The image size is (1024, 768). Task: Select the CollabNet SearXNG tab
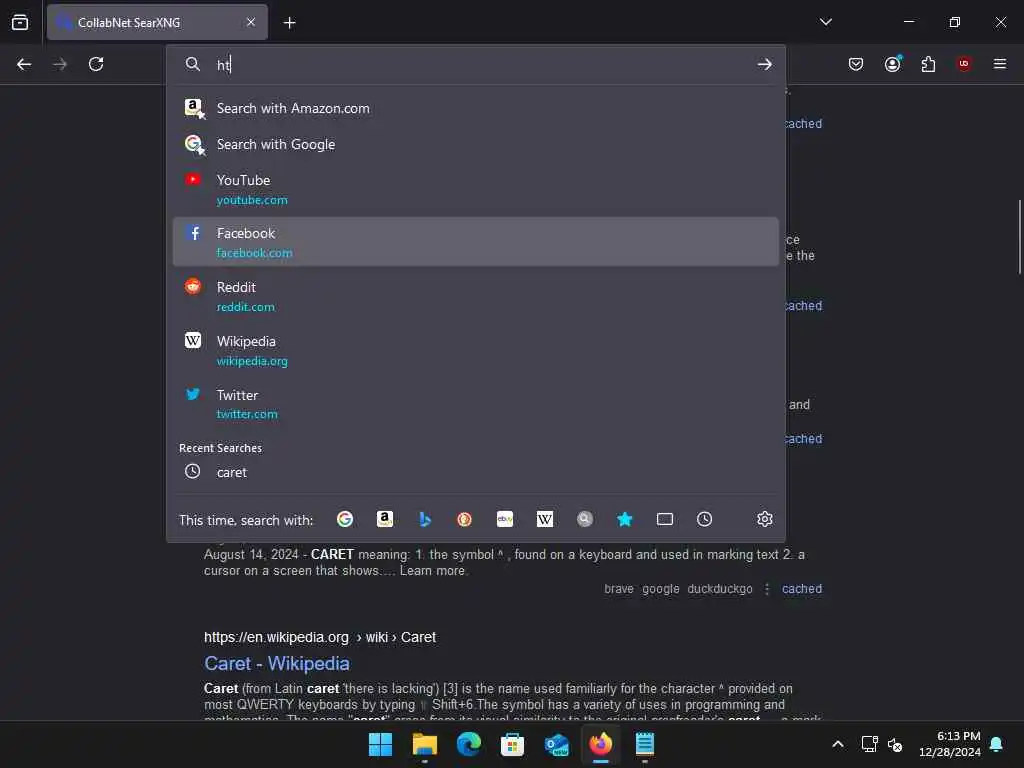(x=157, y=22)
